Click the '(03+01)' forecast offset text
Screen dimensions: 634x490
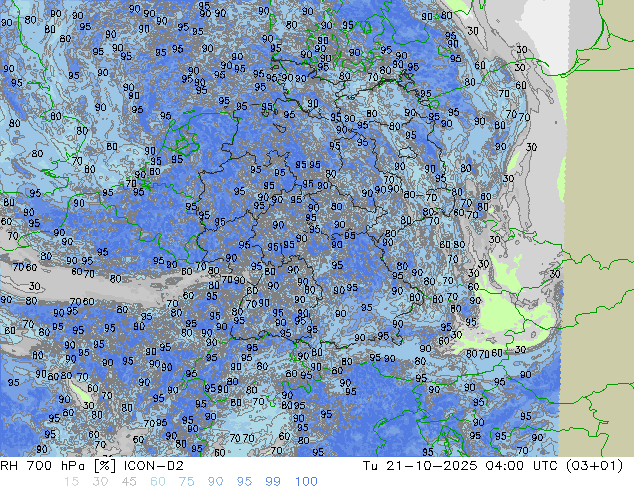(x=594, y=466)
